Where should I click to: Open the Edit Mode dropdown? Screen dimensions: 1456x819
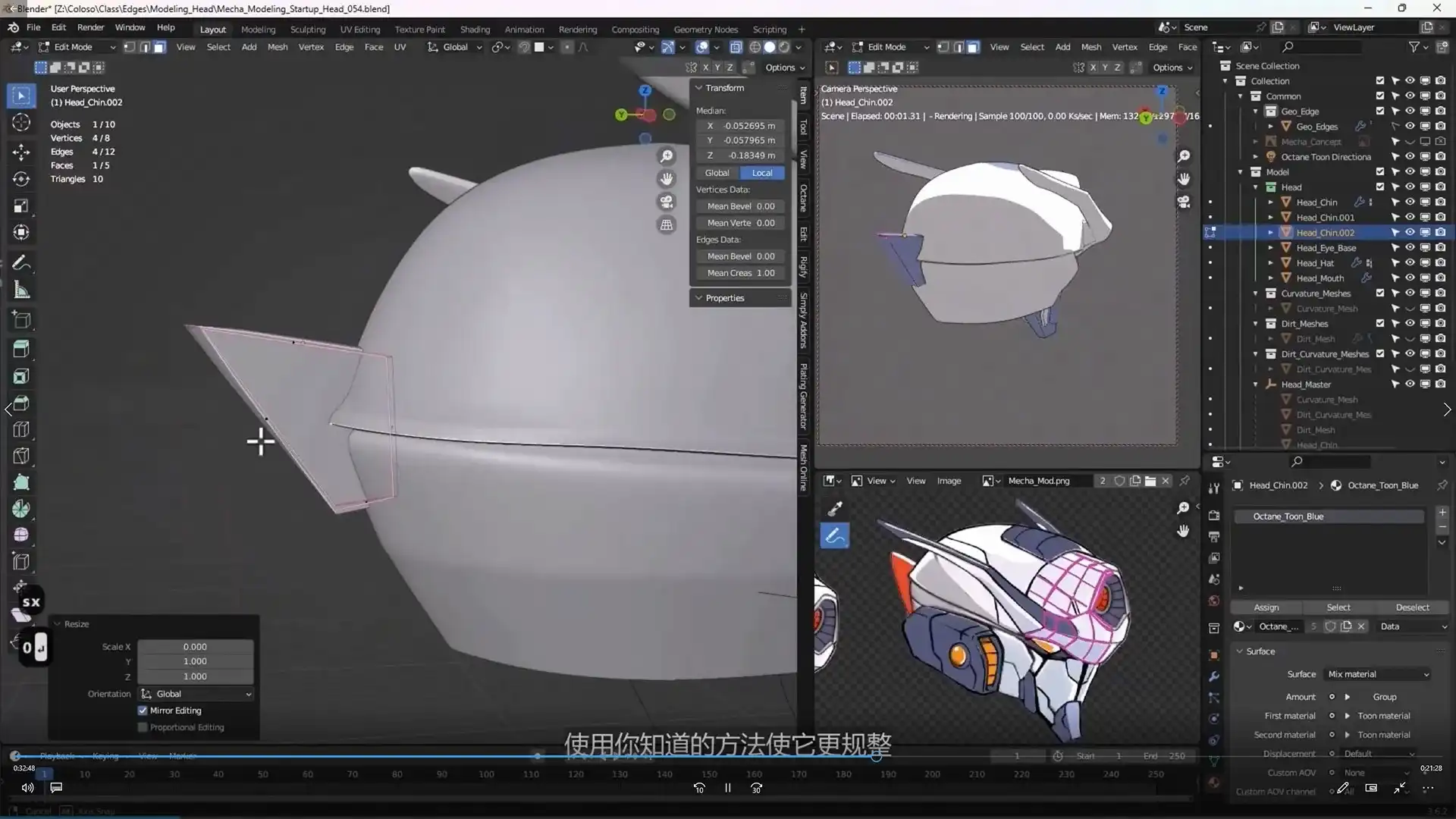[x=76, y=46]
